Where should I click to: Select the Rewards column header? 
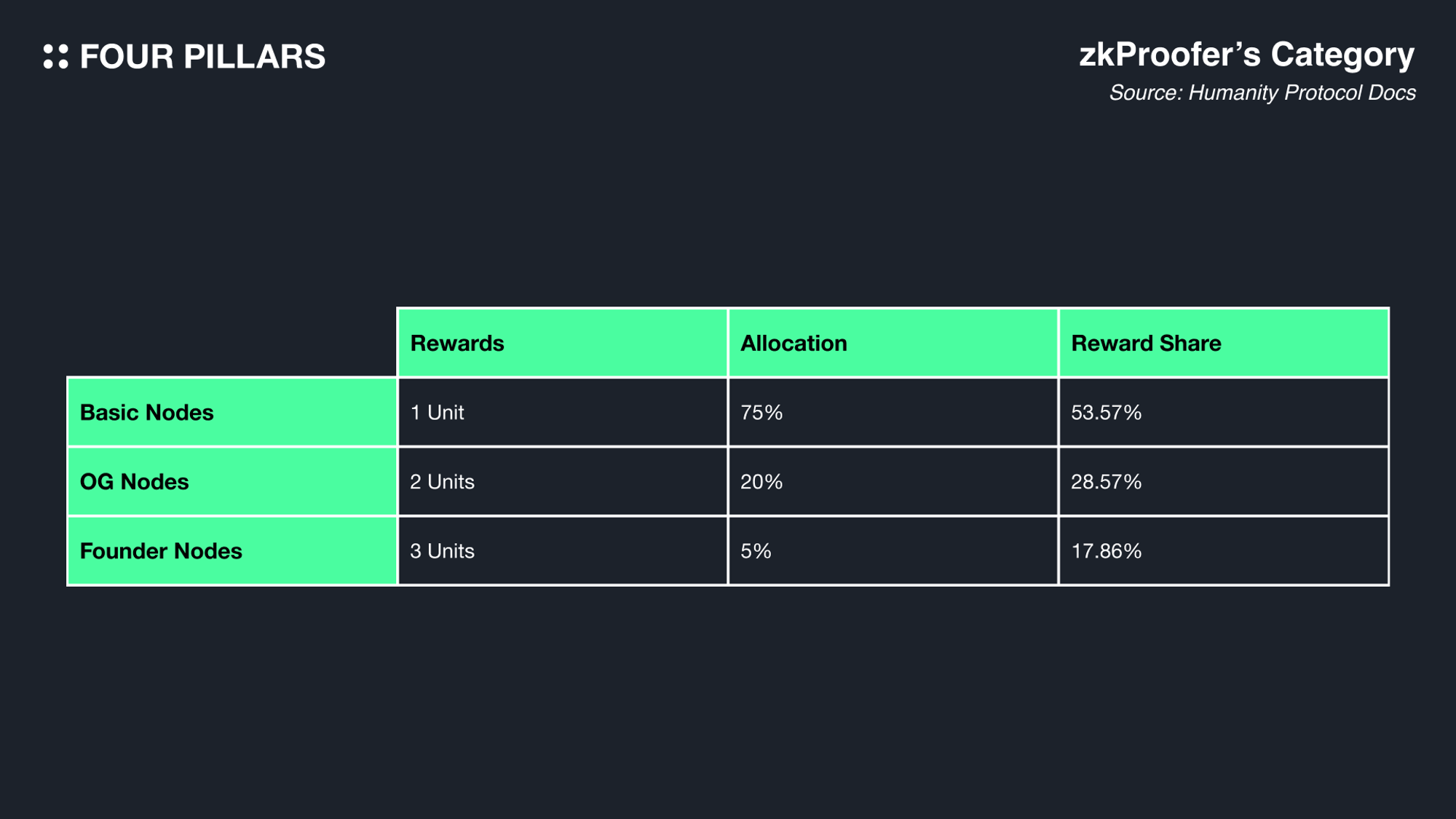click(457, 343)
